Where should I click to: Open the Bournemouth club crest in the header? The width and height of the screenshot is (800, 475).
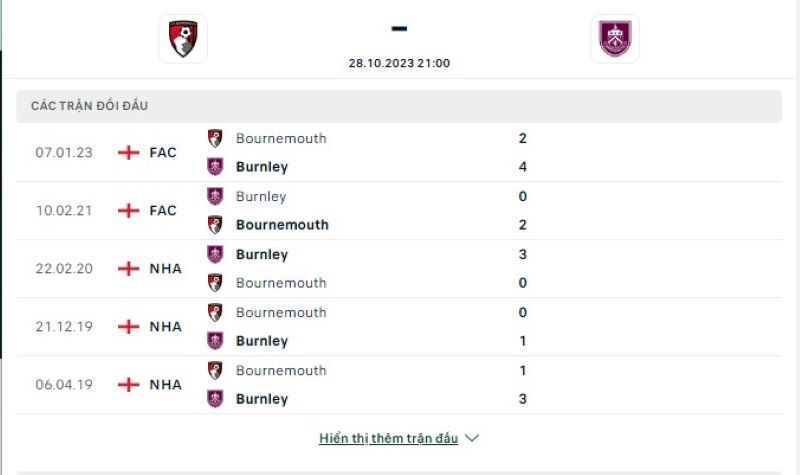183,39
